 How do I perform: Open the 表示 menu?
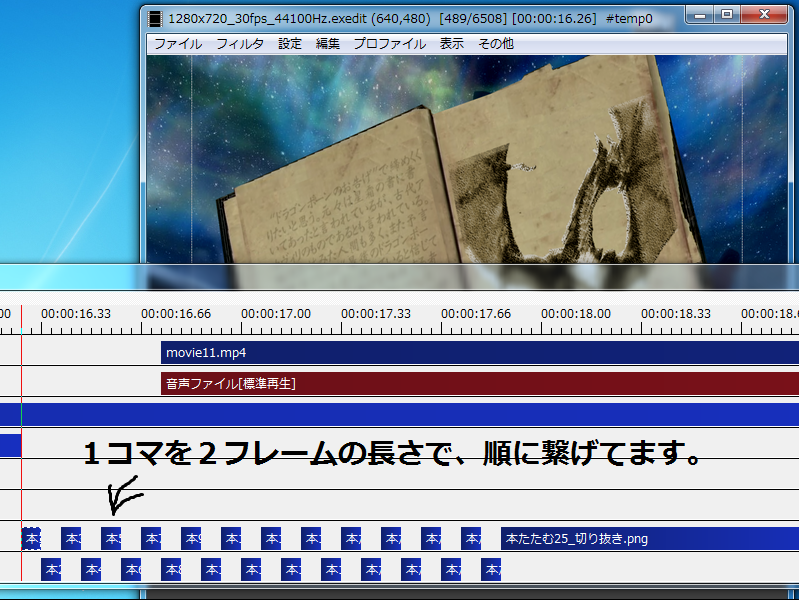point(452,44)
